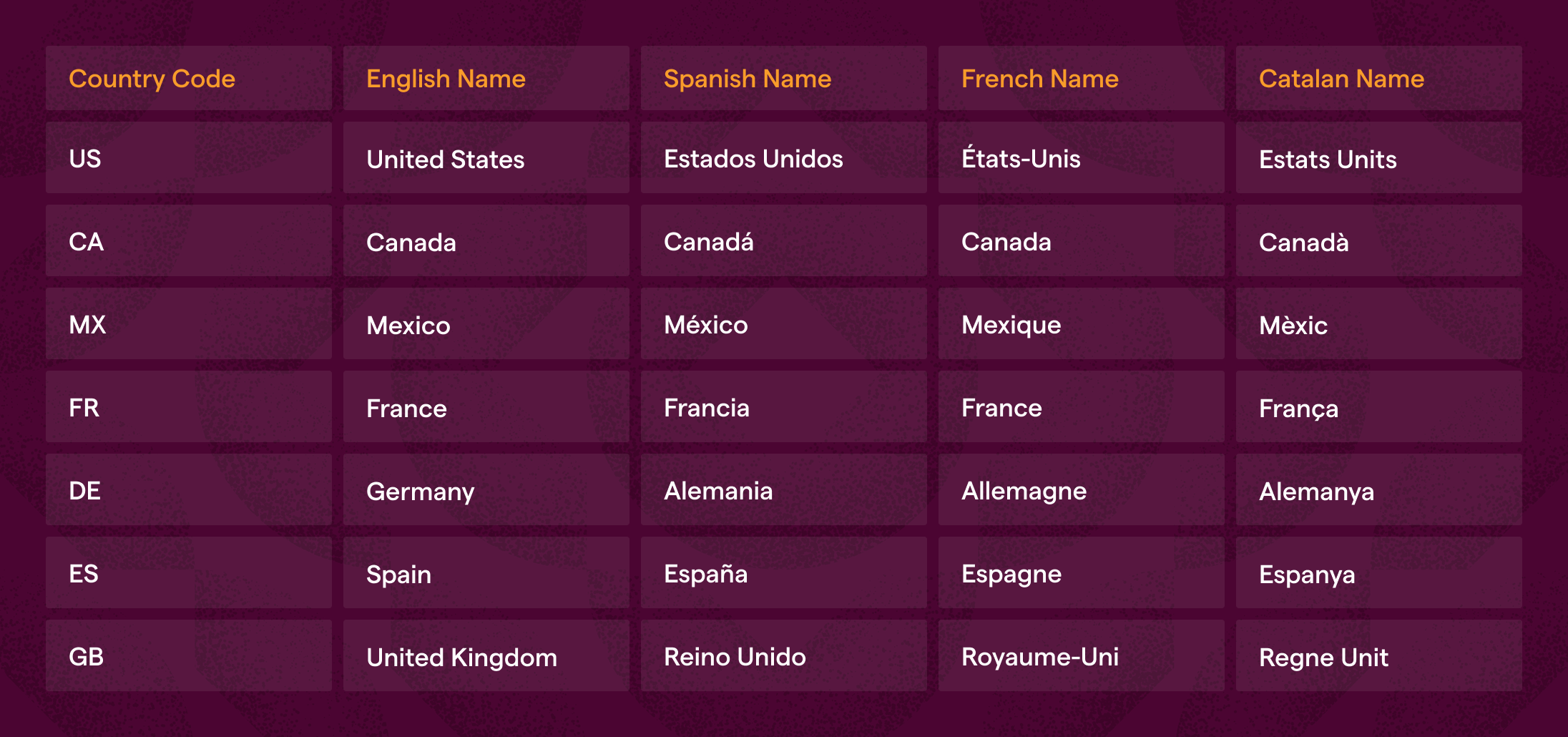Image resolution: width=1568 pixels, height=737 pixels.
Task: Select the MX country code cell
Action: [x=189, y=323]
